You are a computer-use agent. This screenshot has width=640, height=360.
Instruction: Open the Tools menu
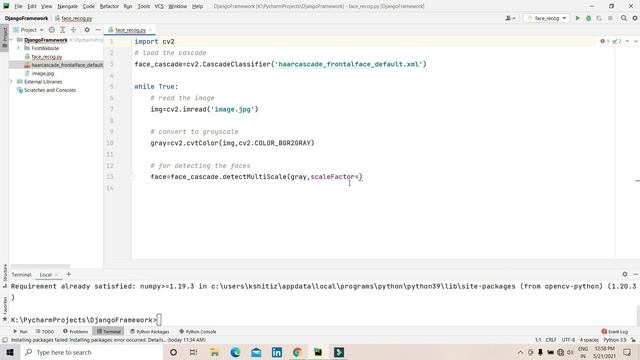coord(143,6)
